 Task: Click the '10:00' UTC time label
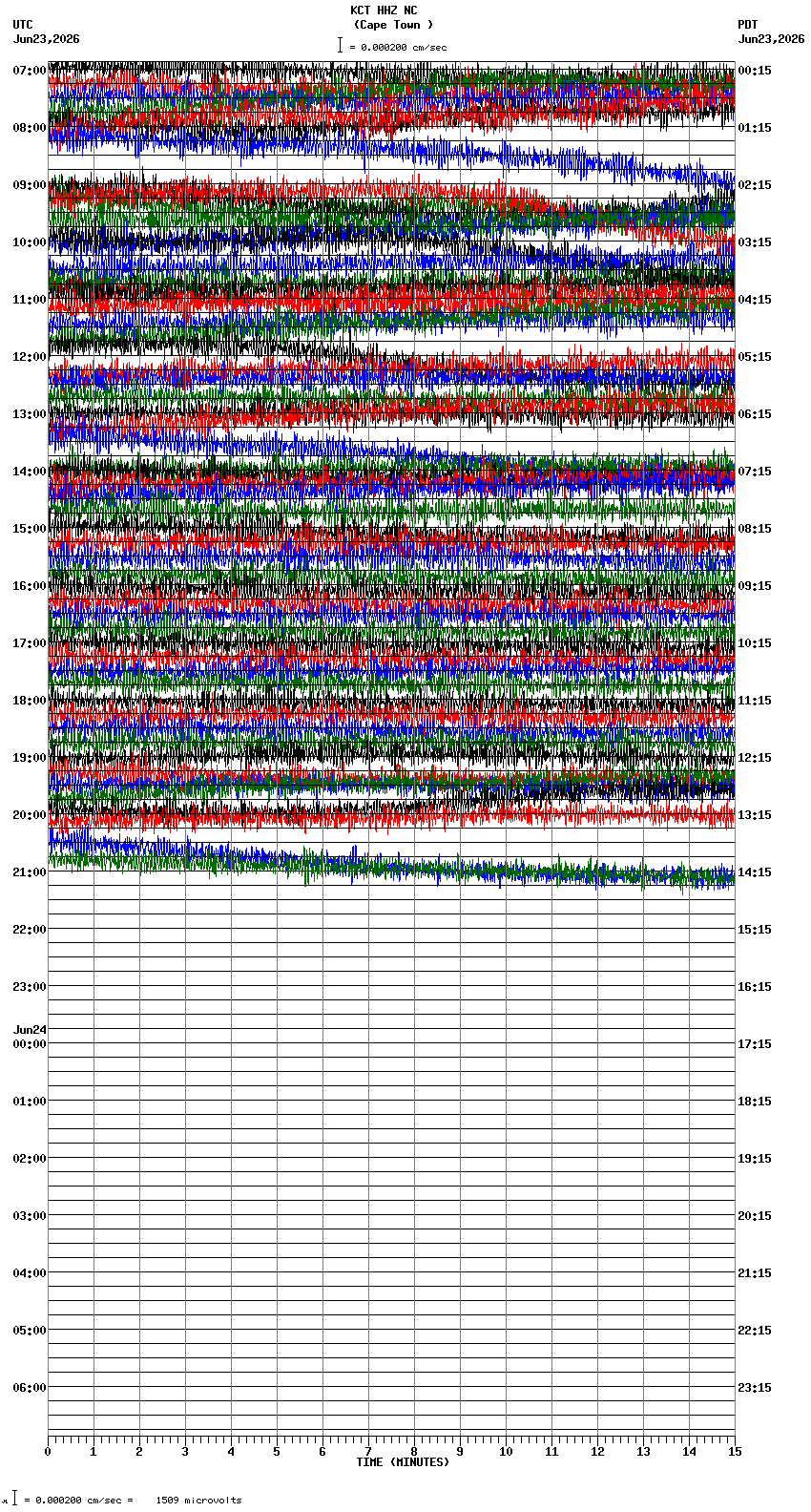coord(29,242)
